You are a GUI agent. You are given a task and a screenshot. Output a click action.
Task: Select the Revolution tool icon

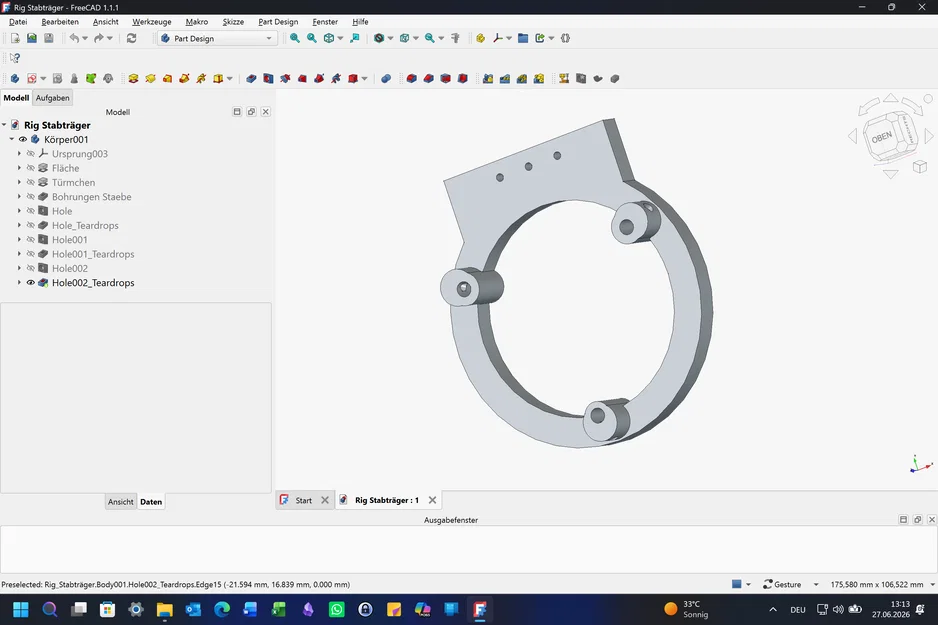pyautogui.click(x=150, y=78)
